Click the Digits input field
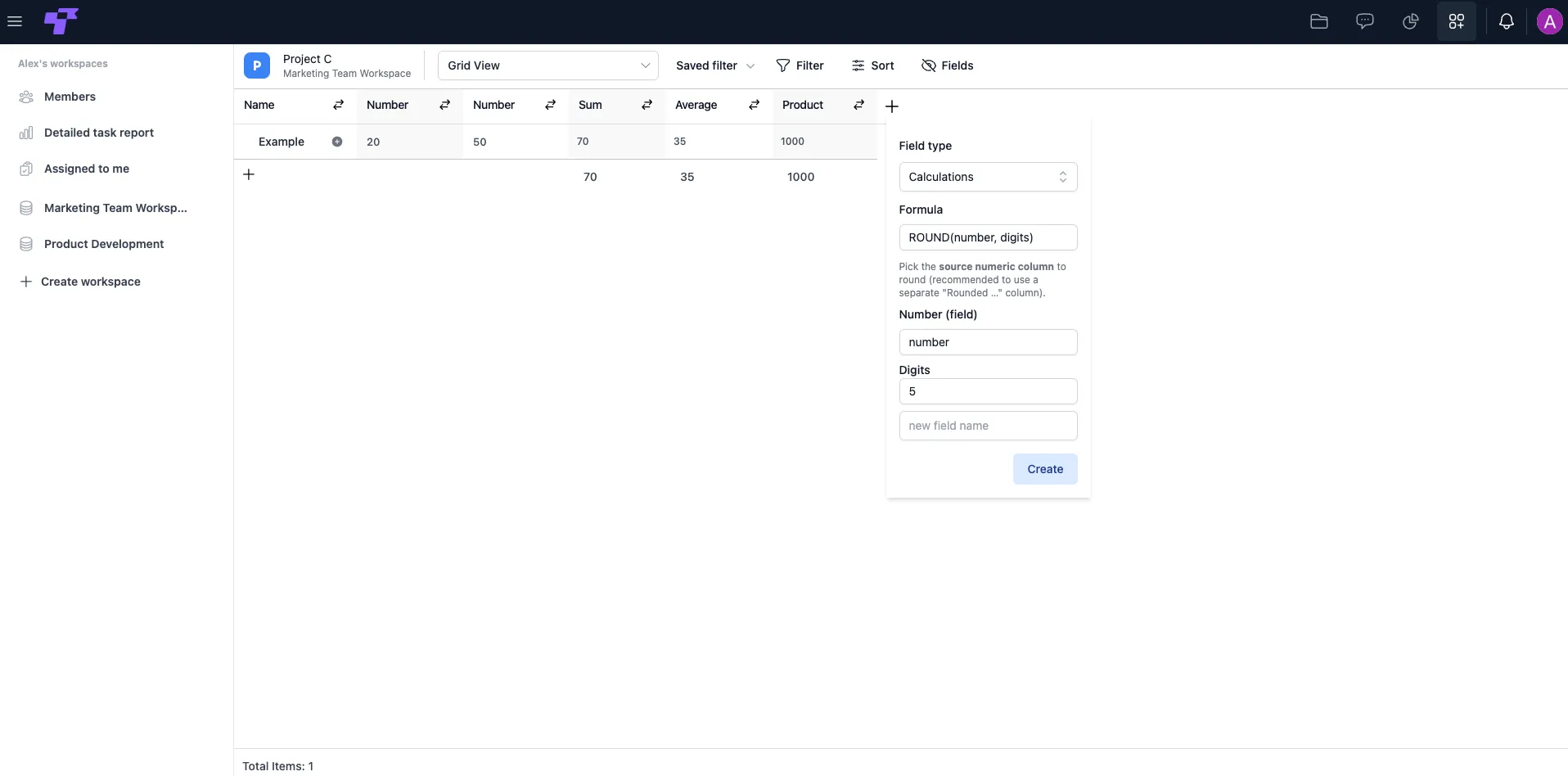 (x=988, y=391)
